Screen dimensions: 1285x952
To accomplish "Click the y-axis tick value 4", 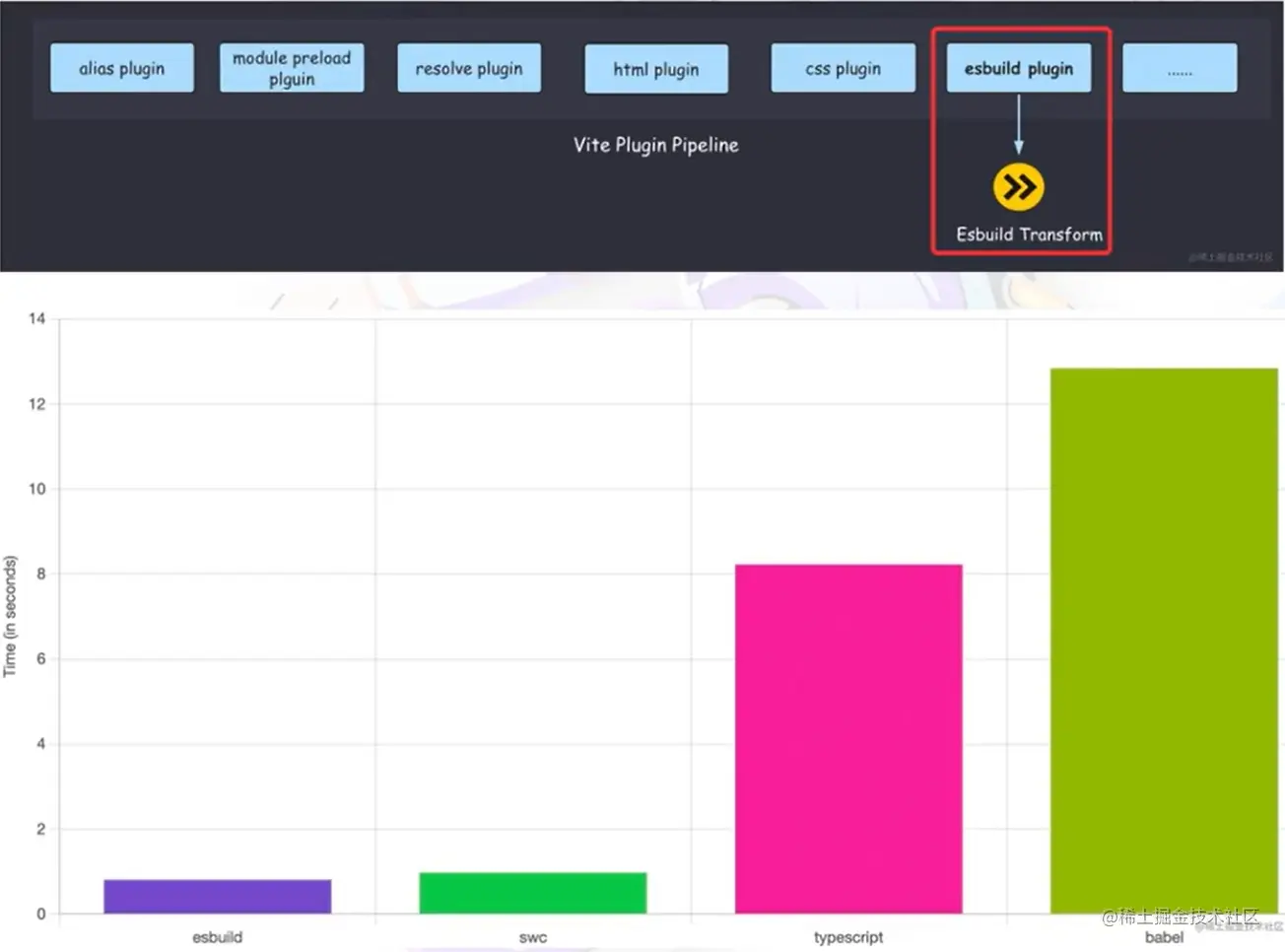I will [x=41, y=744].
